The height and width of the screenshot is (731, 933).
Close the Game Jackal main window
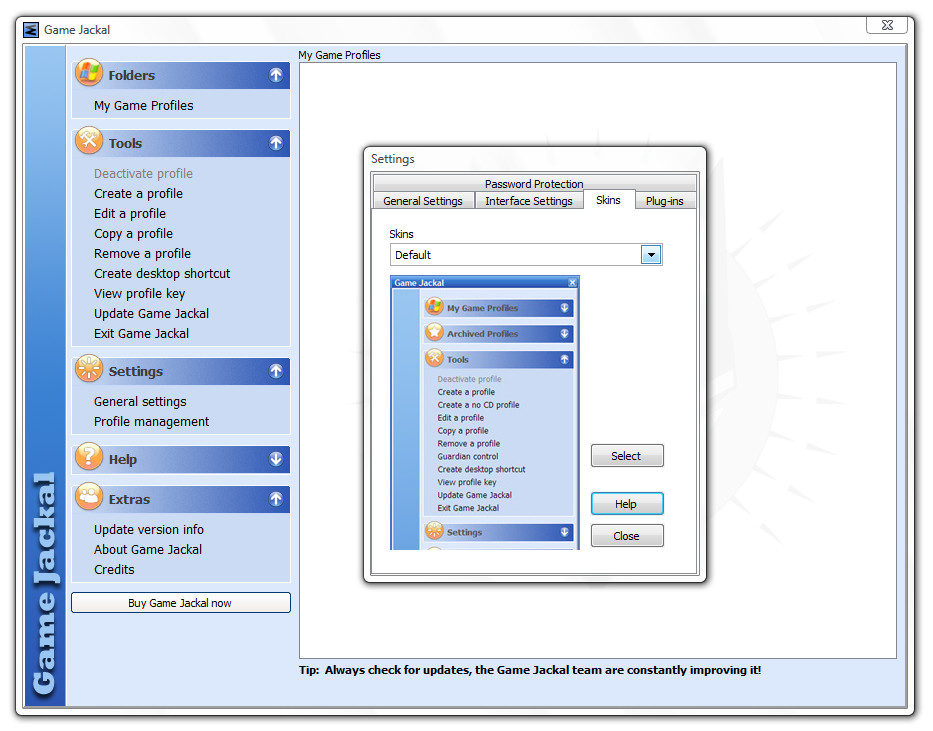click(x=887, y=25)
